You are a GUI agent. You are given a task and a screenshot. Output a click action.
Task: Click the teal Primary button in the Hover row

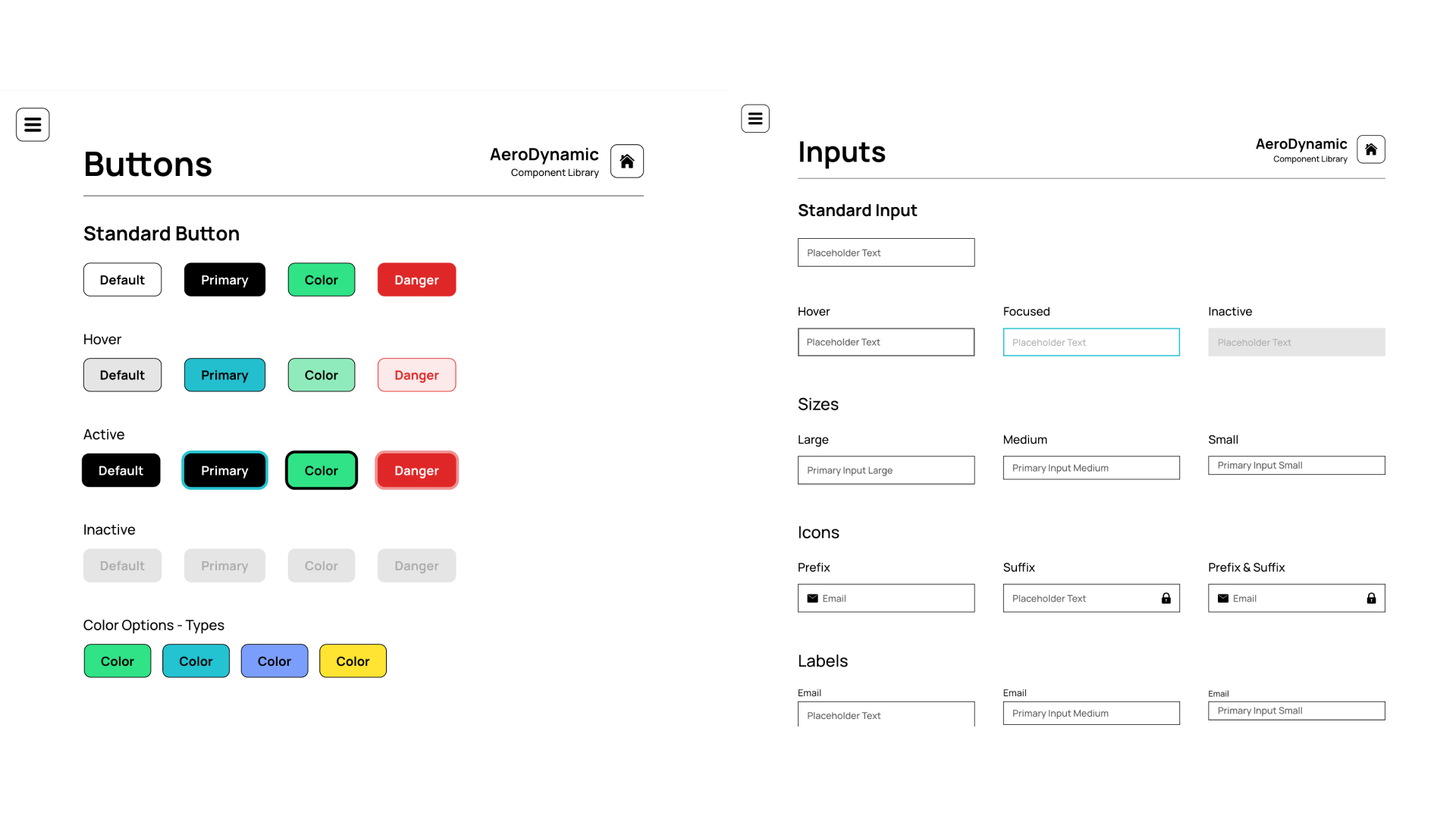pyautogui.click(x=224, y=375)
